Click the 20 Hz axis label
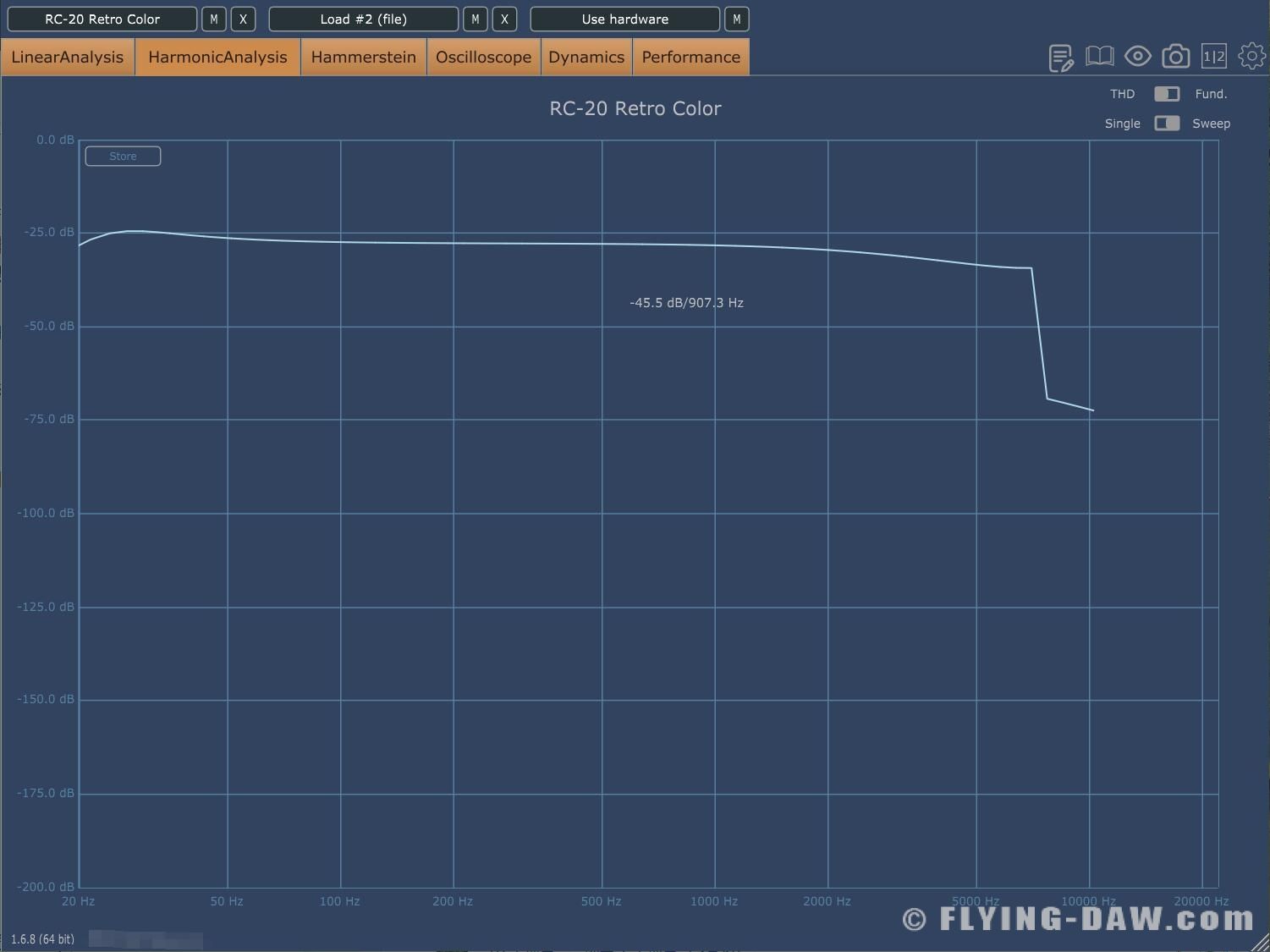The image size is (1270, 952). click(78, 901)
